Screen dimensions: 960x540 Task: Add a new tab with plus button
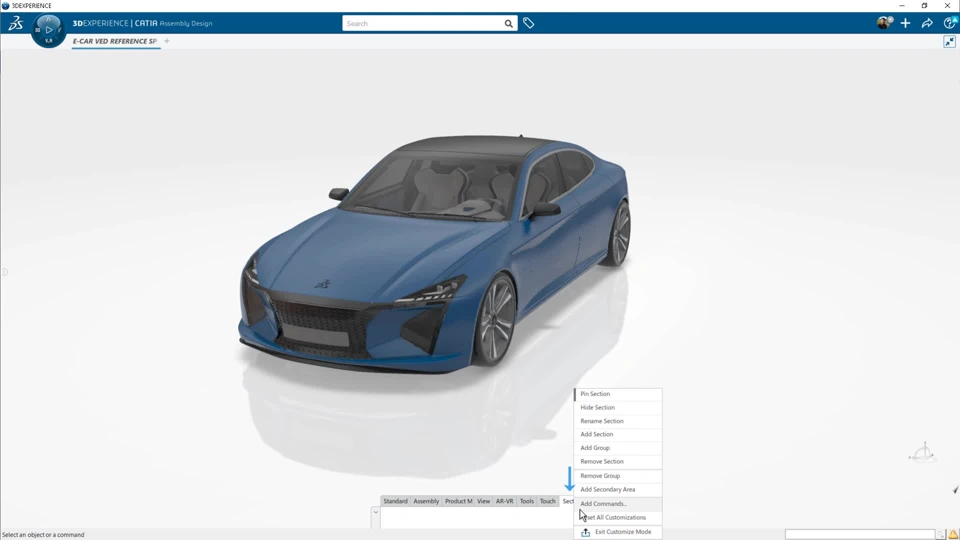(167, 41)
